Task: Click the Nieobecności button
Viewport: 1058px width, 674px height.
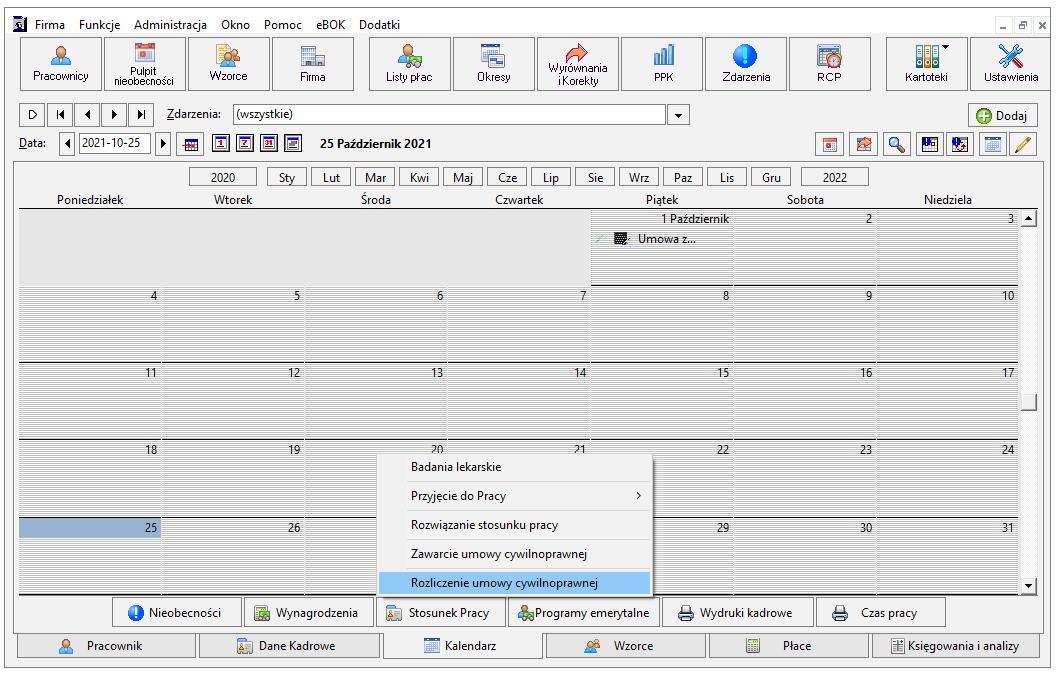Action: pyautogui.click(x=177, y=613)
